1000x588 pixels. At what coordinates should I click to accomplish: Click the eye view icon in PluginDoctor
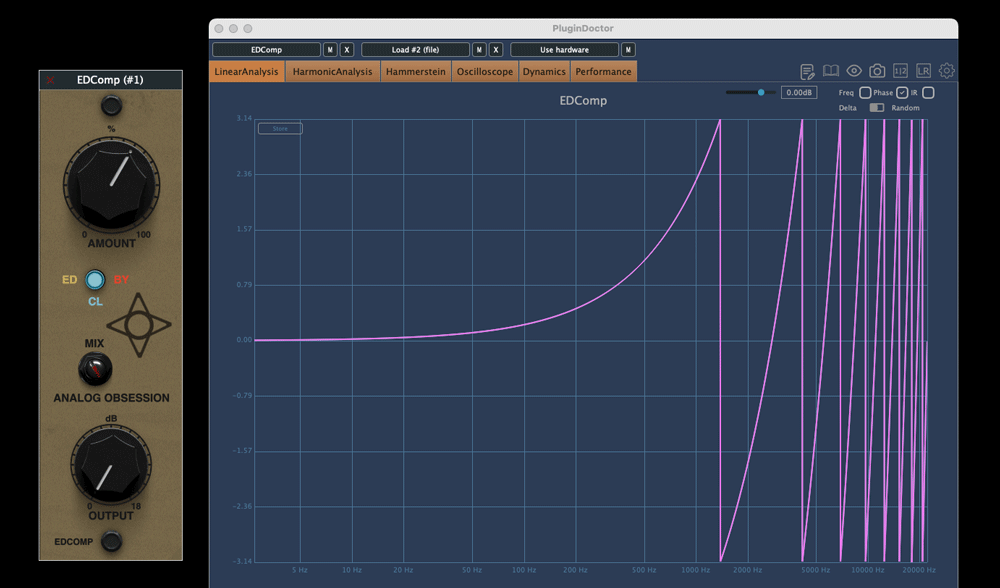click(854, 71)
